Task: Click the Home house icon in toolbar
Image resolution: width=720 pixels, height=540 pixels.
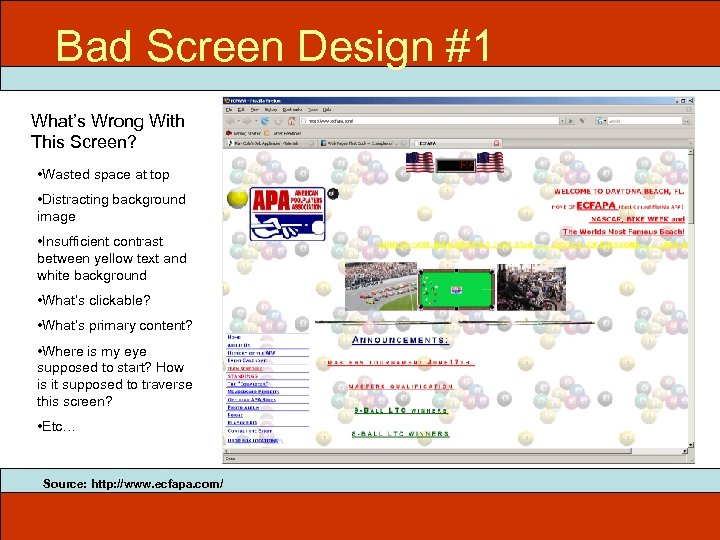Action: 291,121
